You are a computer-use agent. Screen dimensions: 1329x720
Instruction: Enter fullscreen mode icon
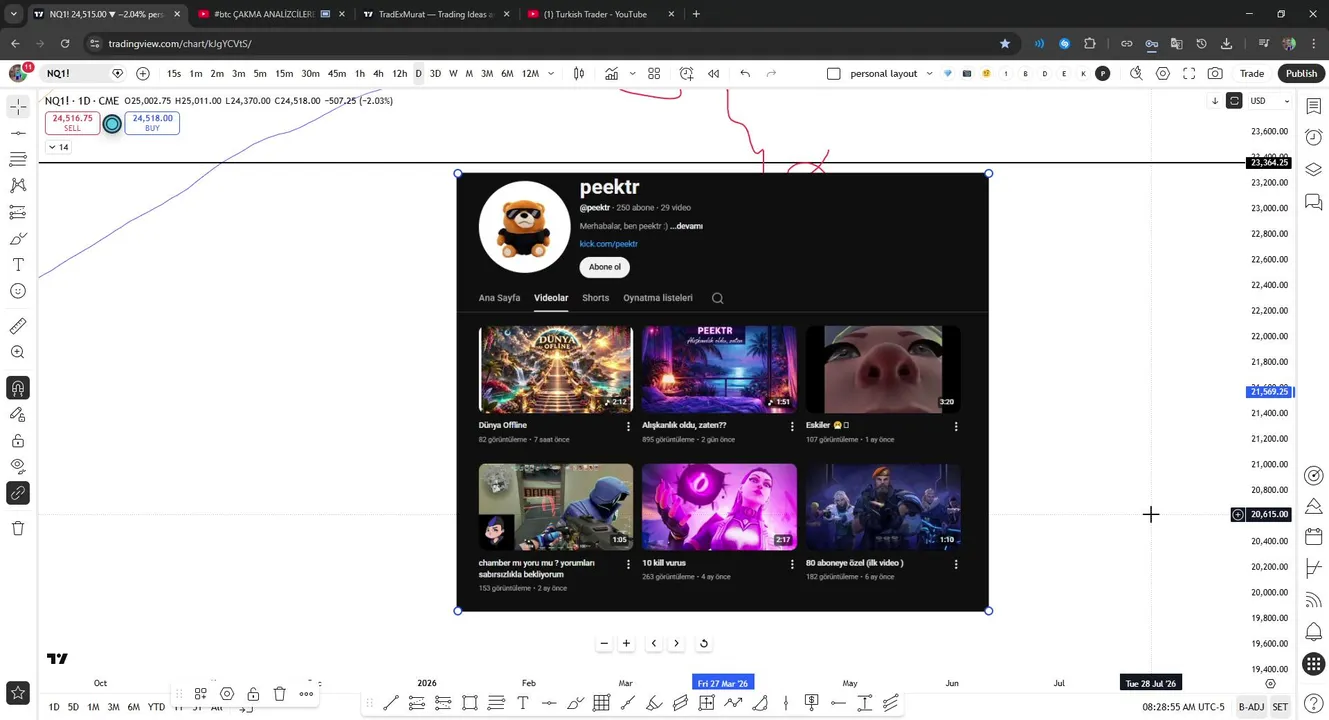click(x=1189, y=73)
